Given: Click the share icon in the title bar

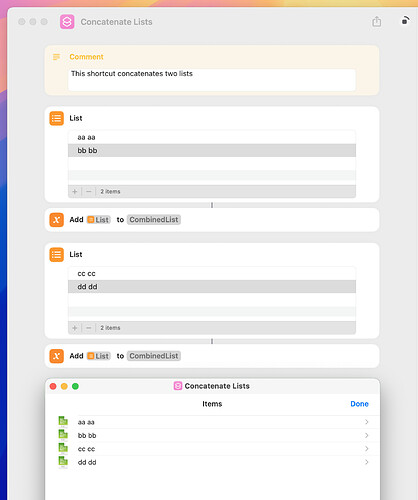Looking at the screenshot, I should tap(377, 21).
